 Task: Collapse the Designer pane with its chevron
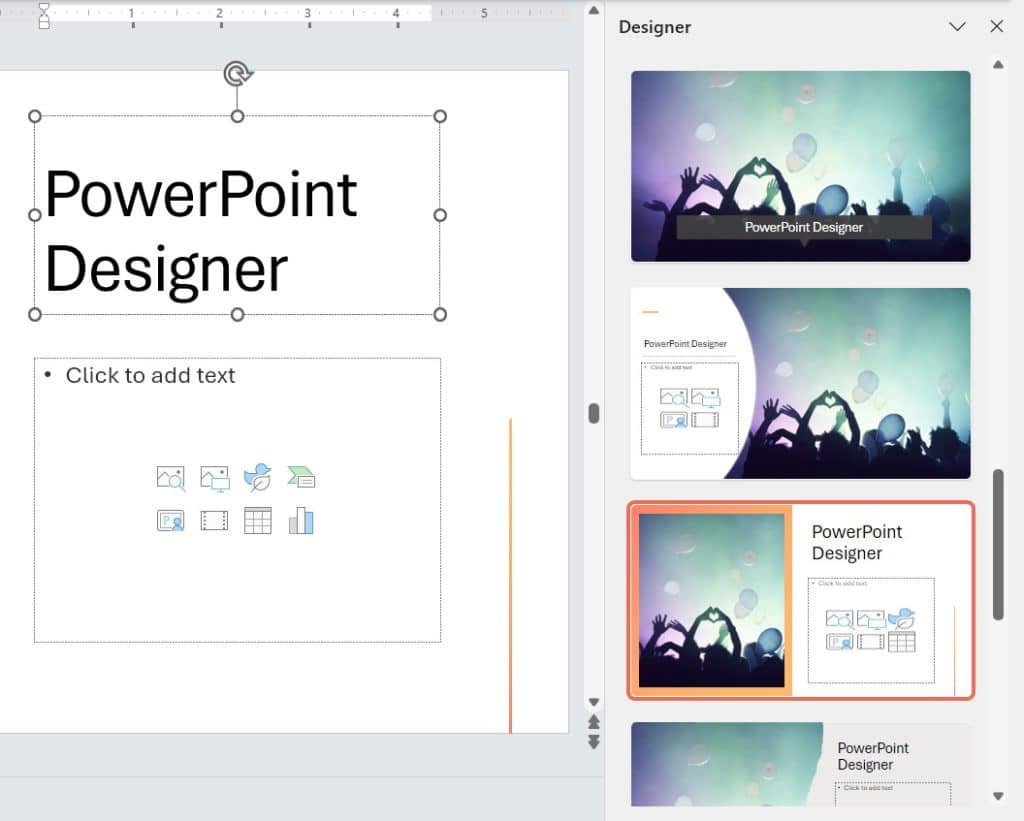tap(957, 27)
